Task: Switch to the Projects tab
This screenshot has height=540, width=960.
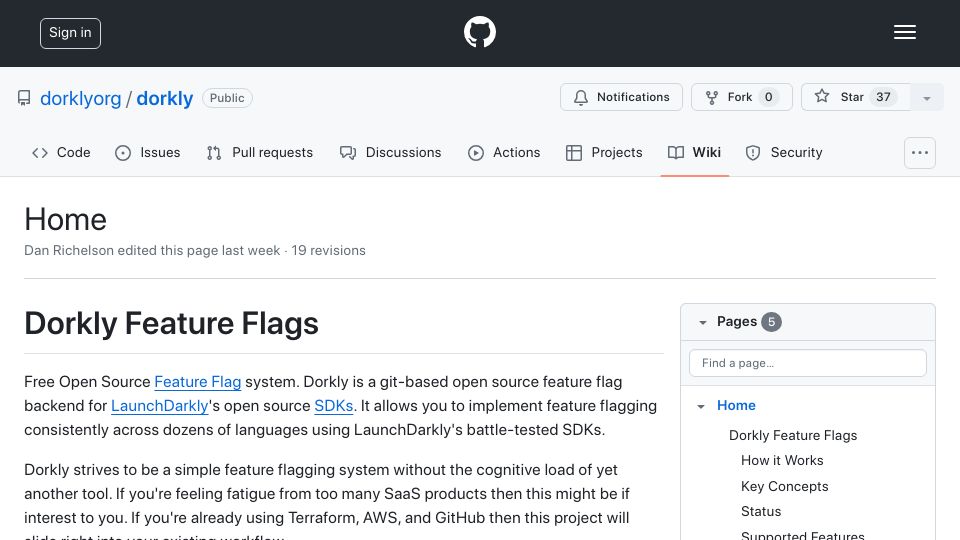Action: [x=604, y=152]
